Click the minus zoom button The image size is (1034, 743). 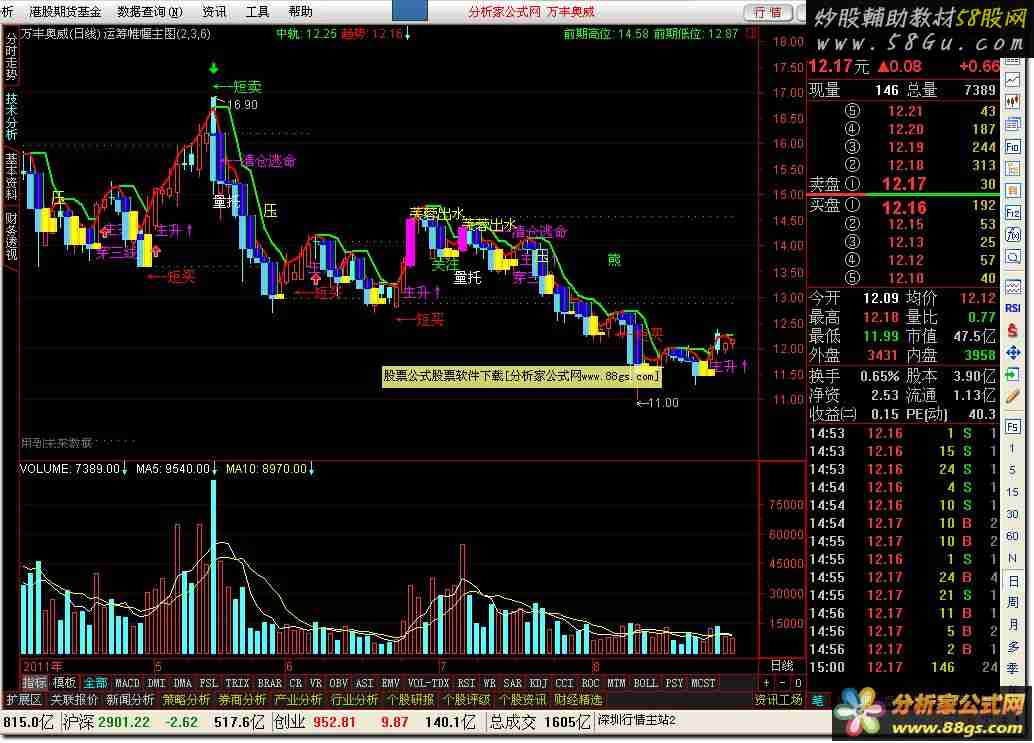pos(782,683)
